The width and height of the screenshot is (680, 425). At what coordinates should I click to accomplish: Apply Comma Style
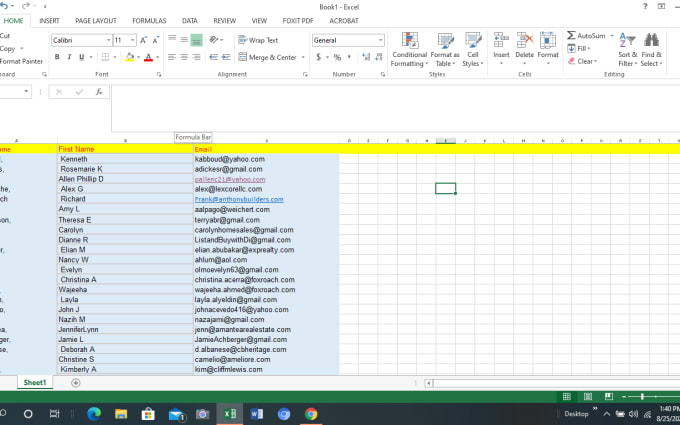coord(349,57)
